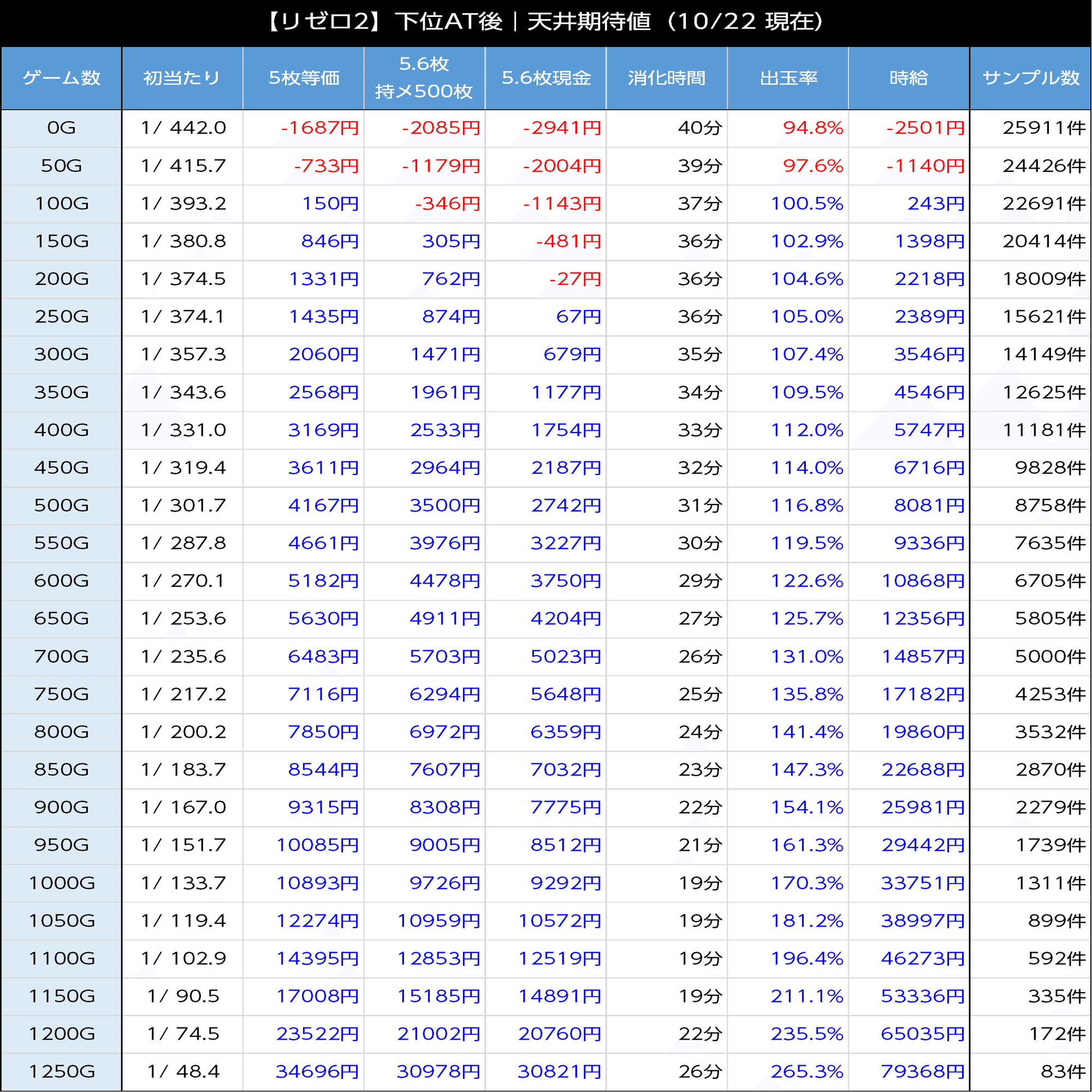The width and height of the screenshot is (1092, 1092).
Task: Click the -1687円 value in 0G row
Action: [x=320, y=128]
